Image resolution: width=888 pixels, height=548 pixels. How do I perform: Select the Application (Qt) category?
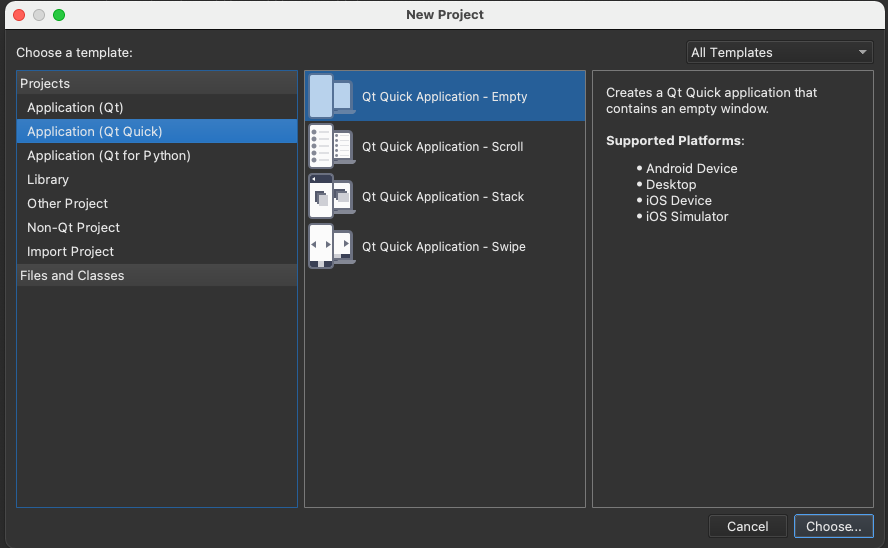click(75, 108)
